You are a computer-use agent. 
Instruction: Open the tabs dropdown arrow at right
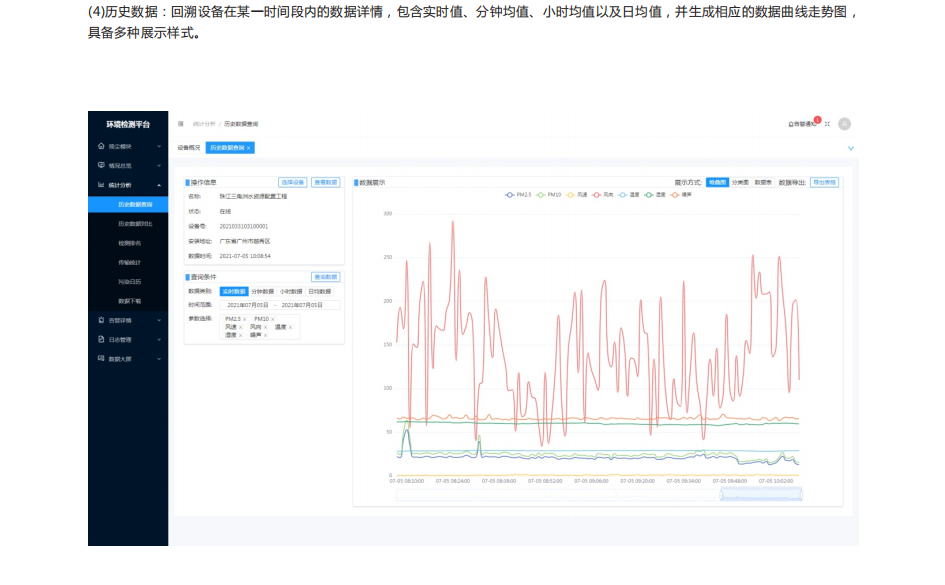(850, 148)
